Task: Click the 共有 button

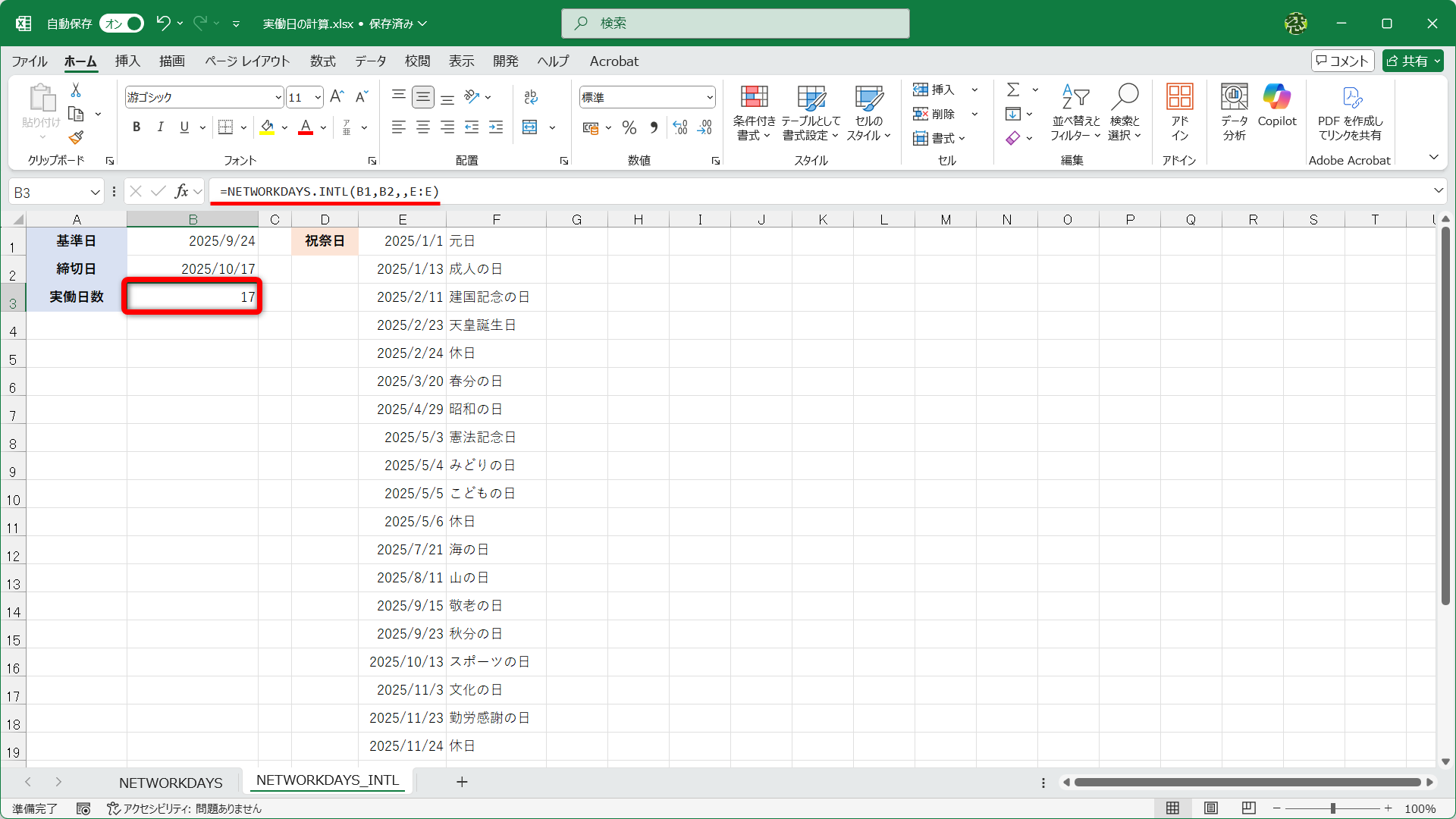Action: (x=1412, y=61)
